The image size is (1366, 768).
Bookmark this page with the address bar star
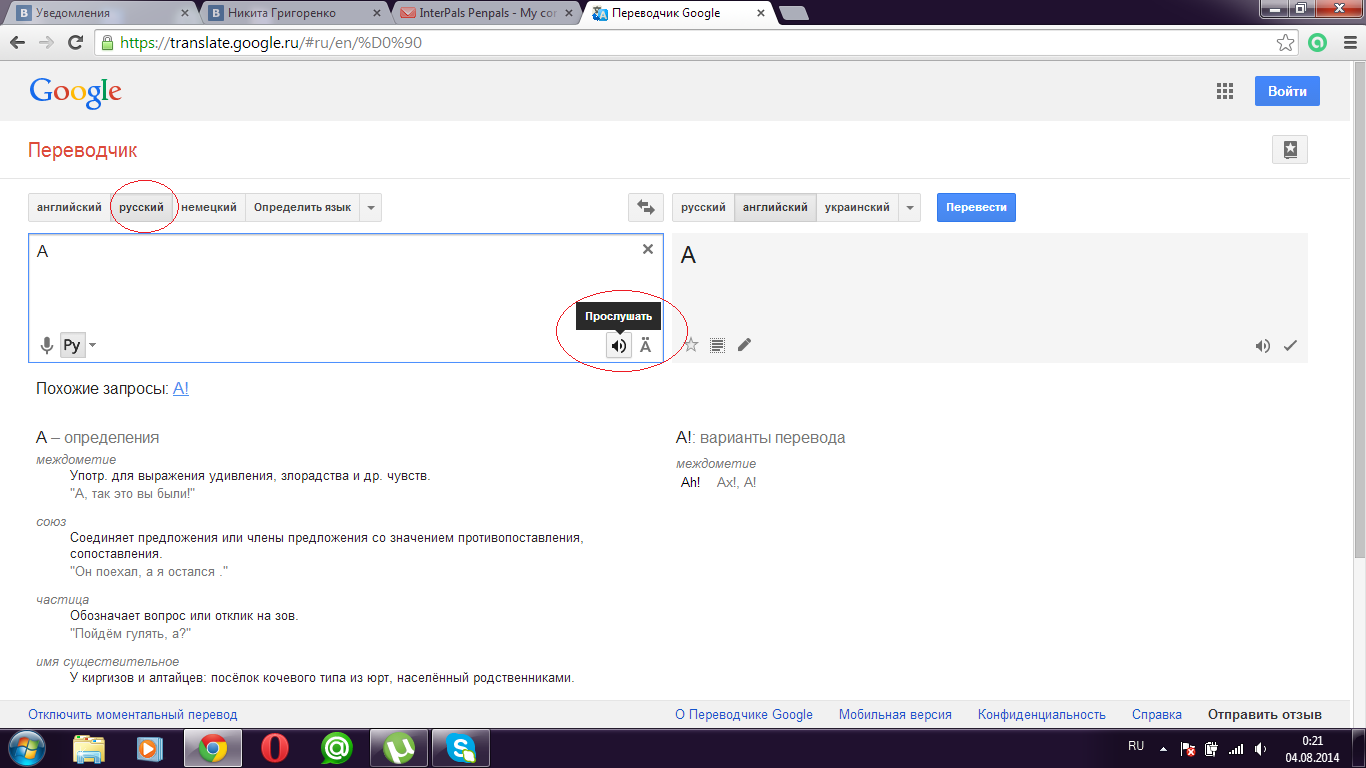tap(1286, 43)
